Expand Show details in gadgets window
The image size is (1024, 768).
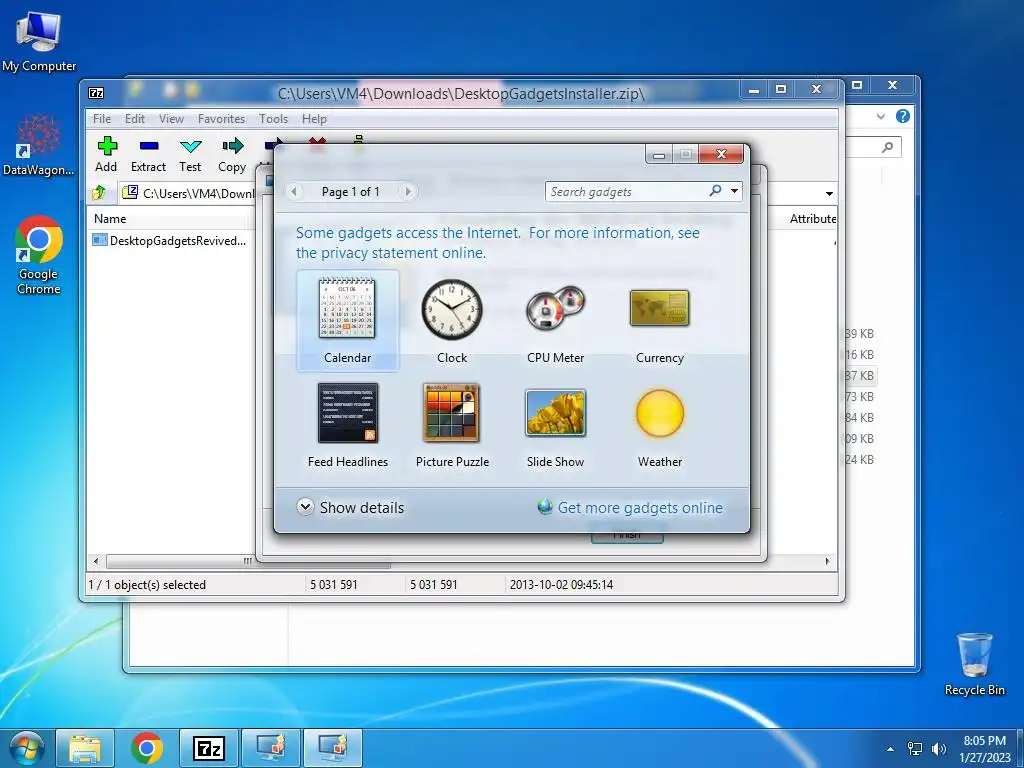point(351,507)
